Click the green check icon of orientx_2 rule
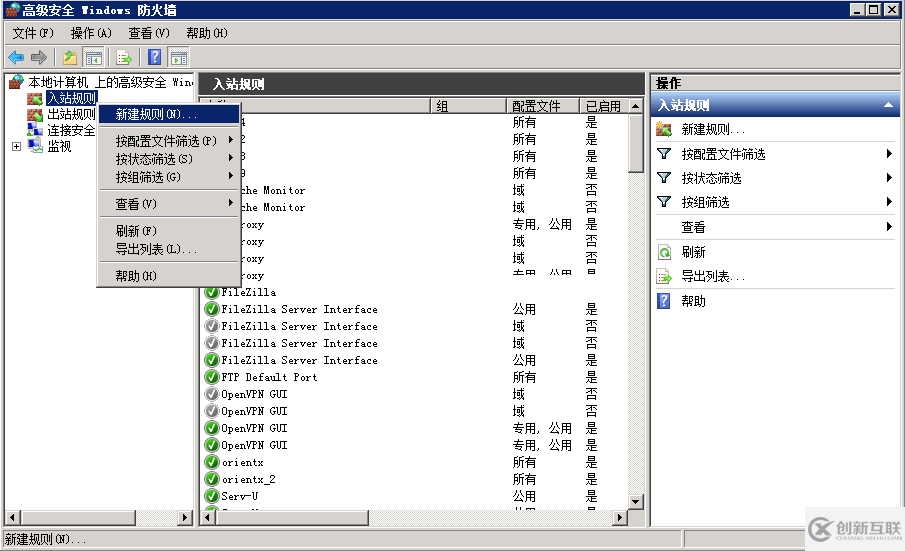Screen dimensions: 905x551 click(212, 479)
